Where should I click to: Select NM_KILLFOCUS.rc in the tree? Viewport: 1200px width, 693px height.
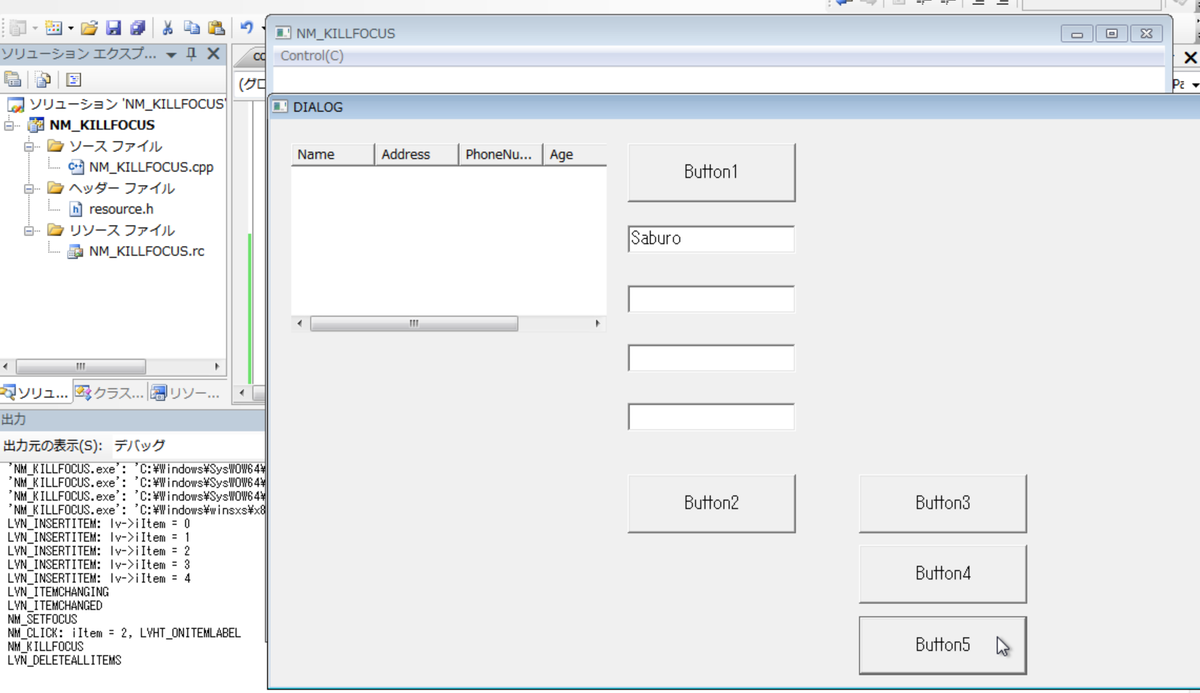click(x=146, y=251)
